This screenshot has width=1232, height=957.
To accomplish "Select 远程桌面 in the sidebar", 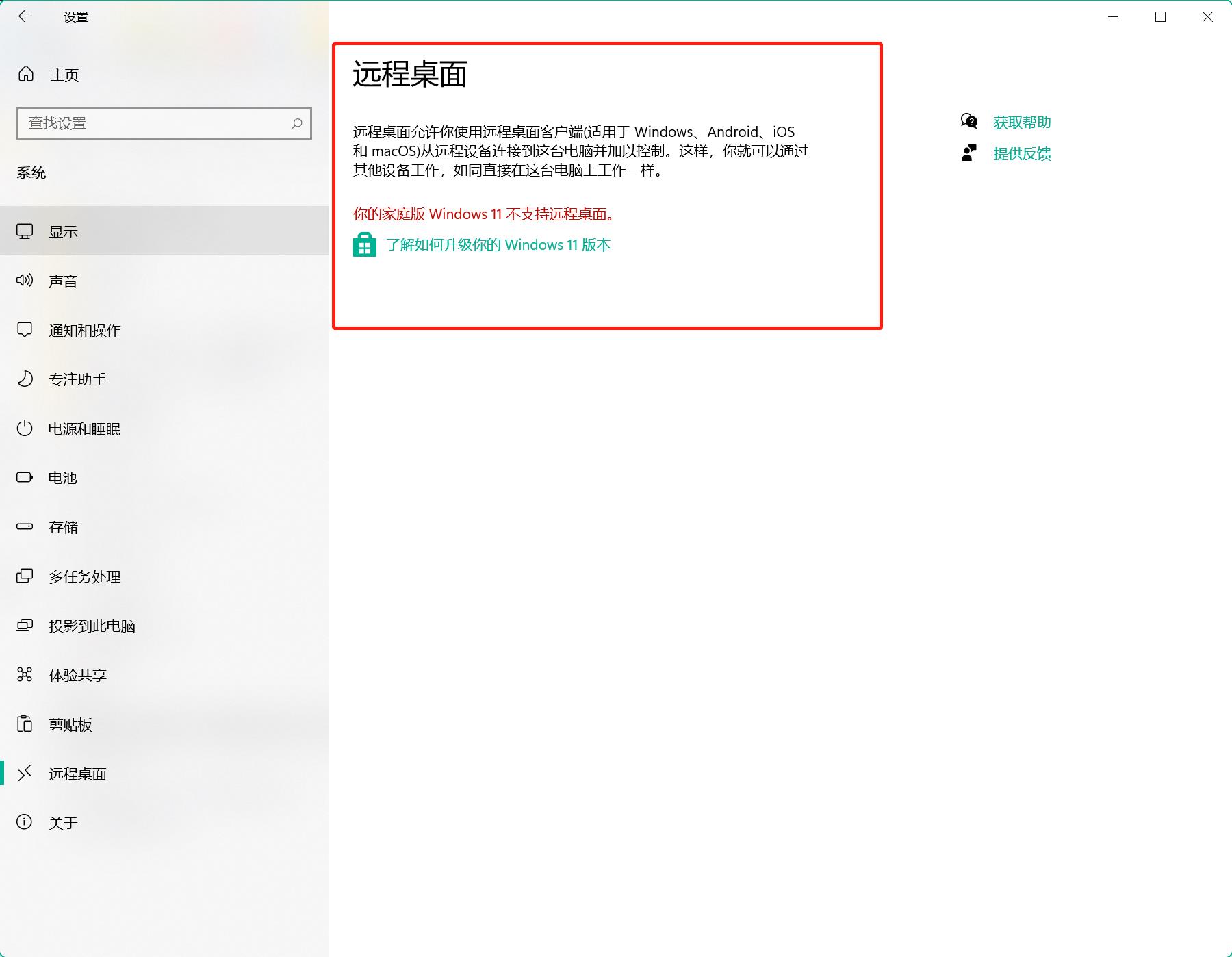I will click(164, 774).
